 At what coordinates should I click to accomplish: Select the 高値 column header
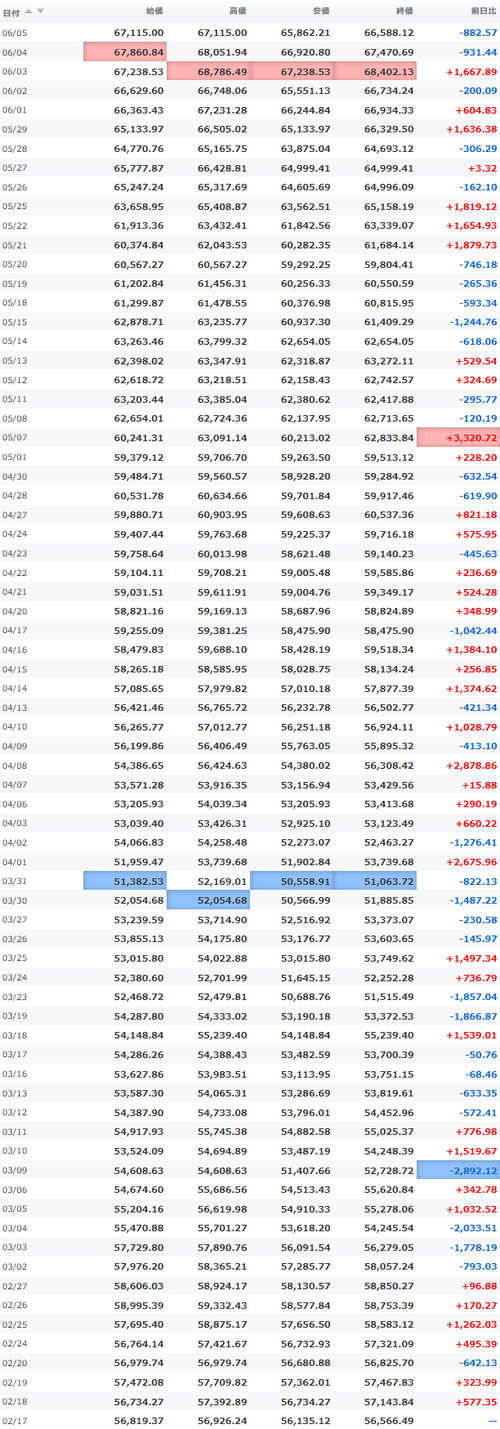tap(238, 11)
